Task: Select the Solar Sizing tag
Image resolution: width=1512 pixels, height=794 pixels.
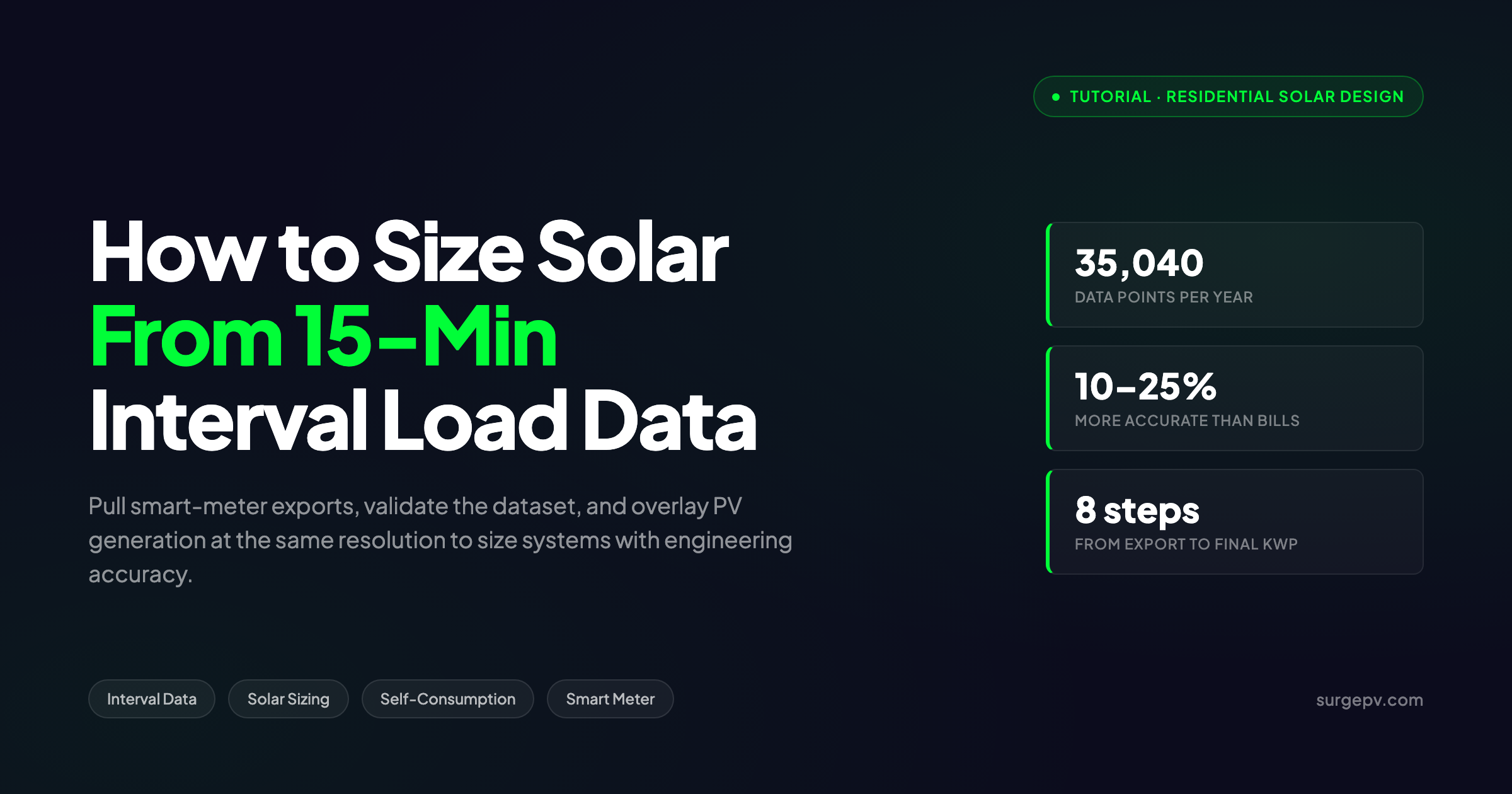Action: pos(289,699)
